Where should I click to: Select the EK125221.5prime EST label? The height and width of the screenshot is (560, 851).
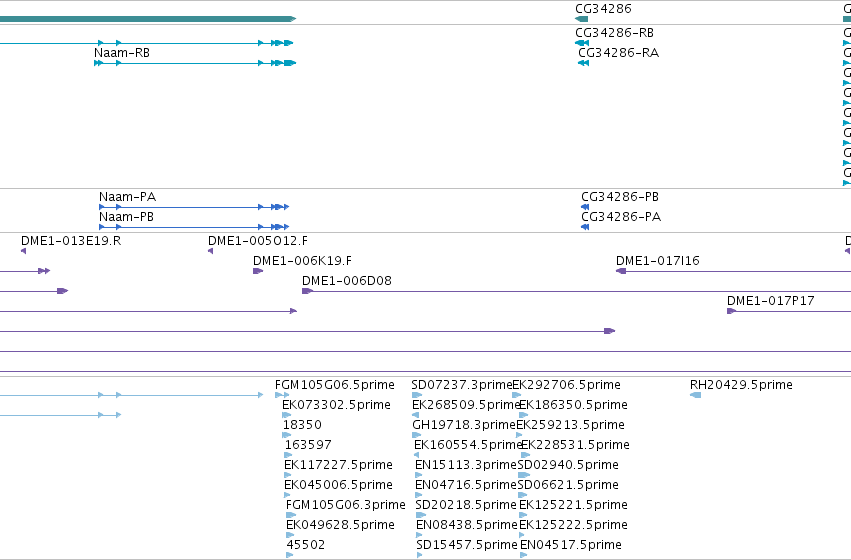coord(573,505)
